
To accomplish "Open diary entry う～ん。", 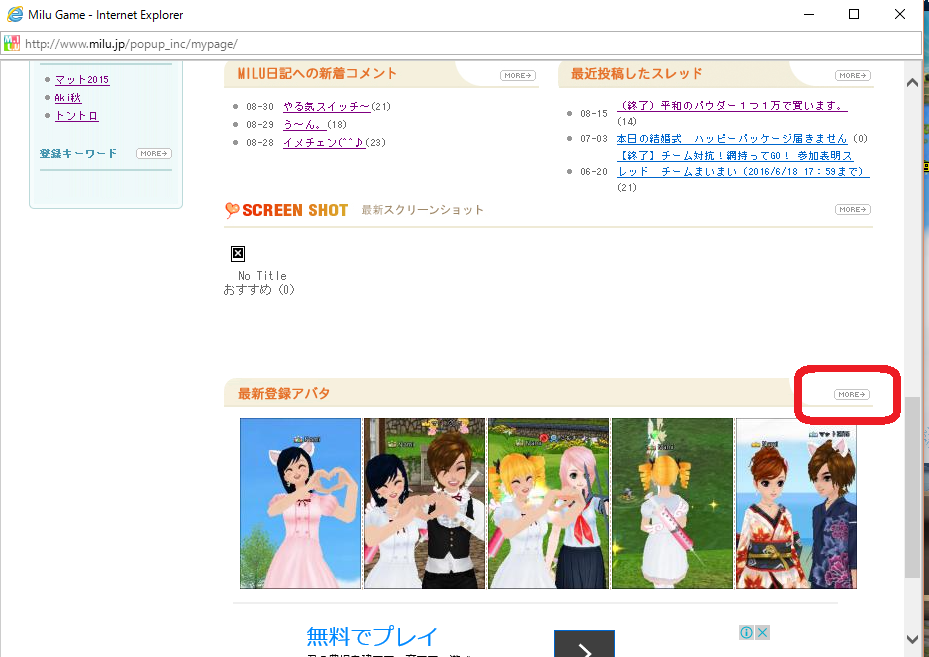I will pos(305,124).
